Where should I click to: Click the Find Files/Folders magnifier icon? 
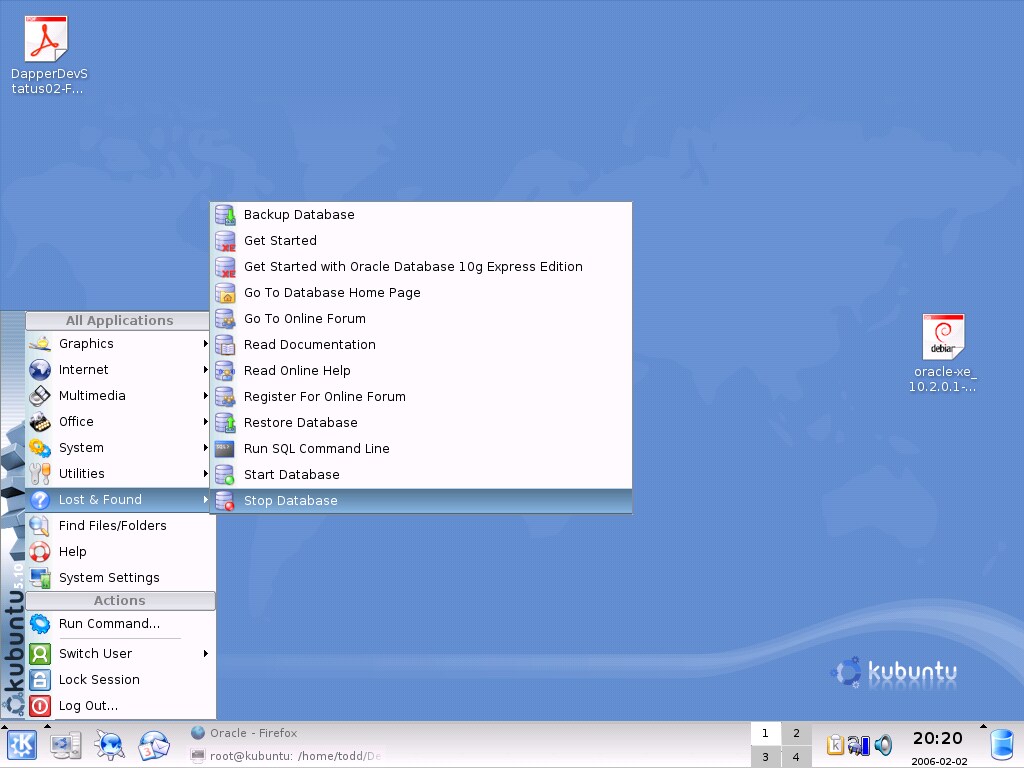pos(40,526)
